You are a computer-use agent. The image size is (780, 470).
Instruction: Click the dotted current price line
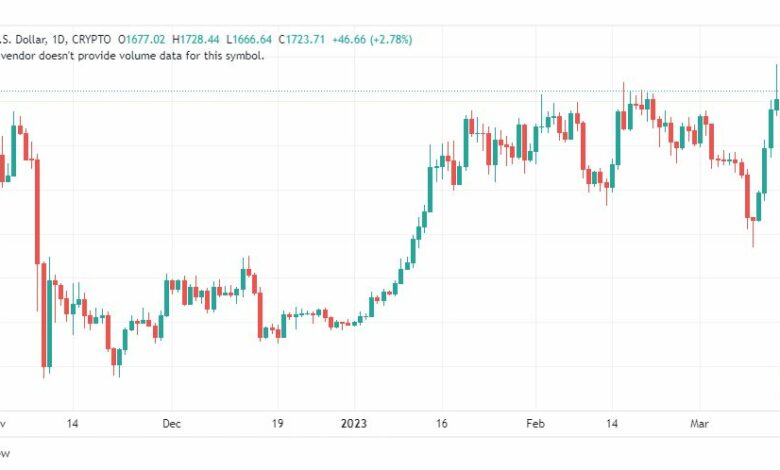point(300,92)
